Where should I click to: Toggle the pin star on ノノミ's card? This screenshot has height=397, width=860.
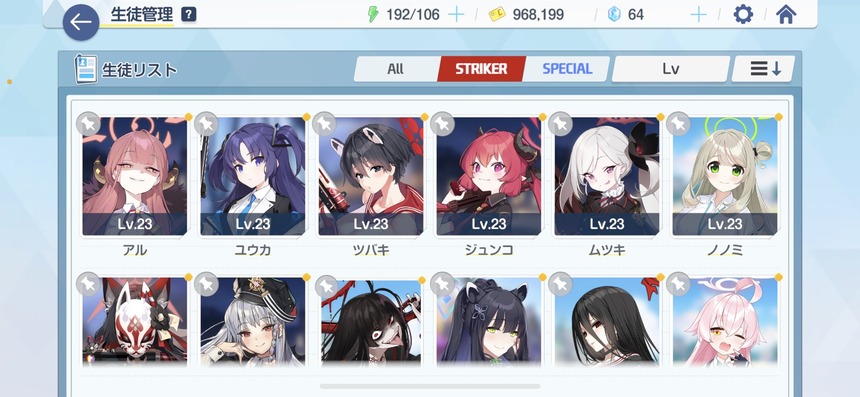pos(678,124)
